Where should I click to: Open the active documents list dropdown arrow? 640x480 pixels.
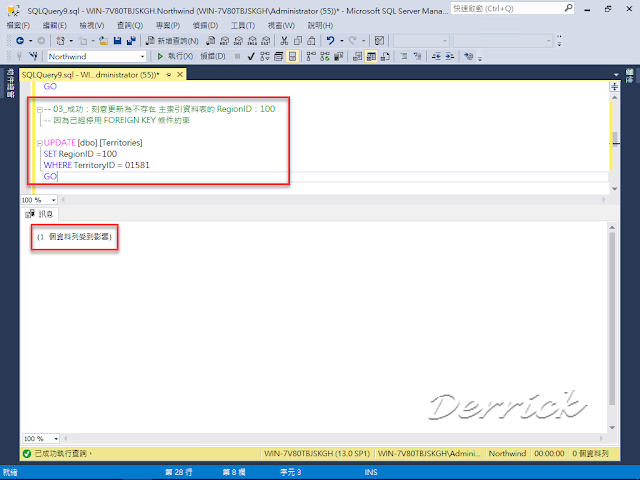point(616,75)
